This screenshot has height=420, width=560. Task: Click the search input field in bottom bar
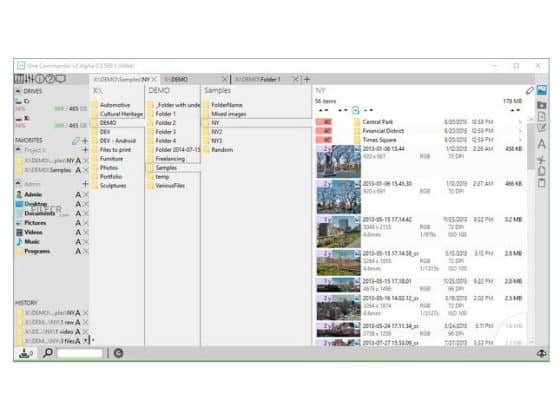[80, 353]
